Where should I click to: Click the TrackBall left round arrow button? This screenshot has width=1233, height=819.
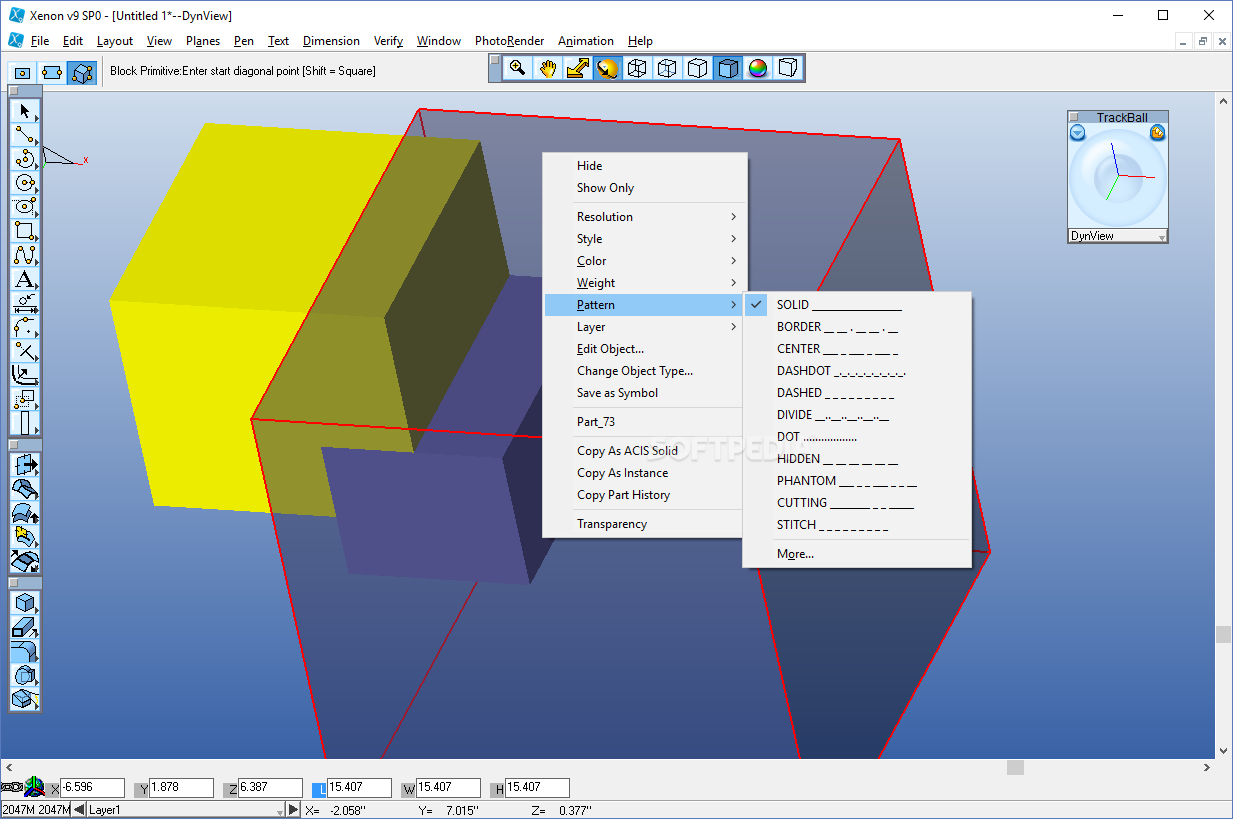pos(1077,132)
